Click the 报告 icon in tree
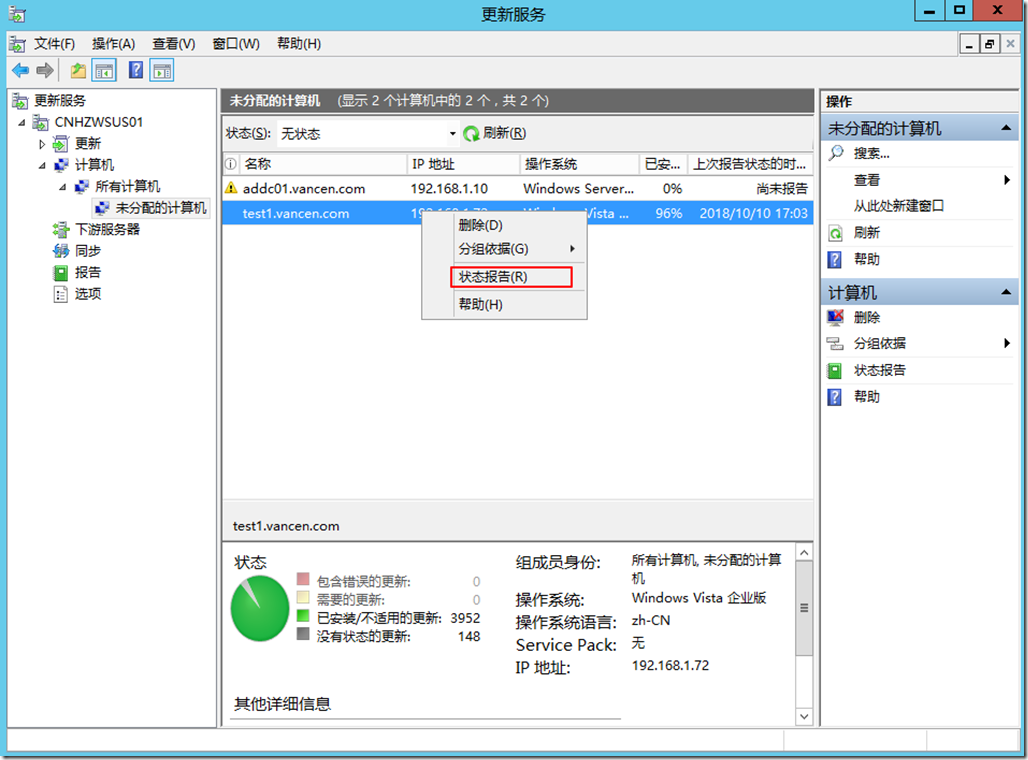1028x760 pixels. pyautogui.click(x=60, y=273)
